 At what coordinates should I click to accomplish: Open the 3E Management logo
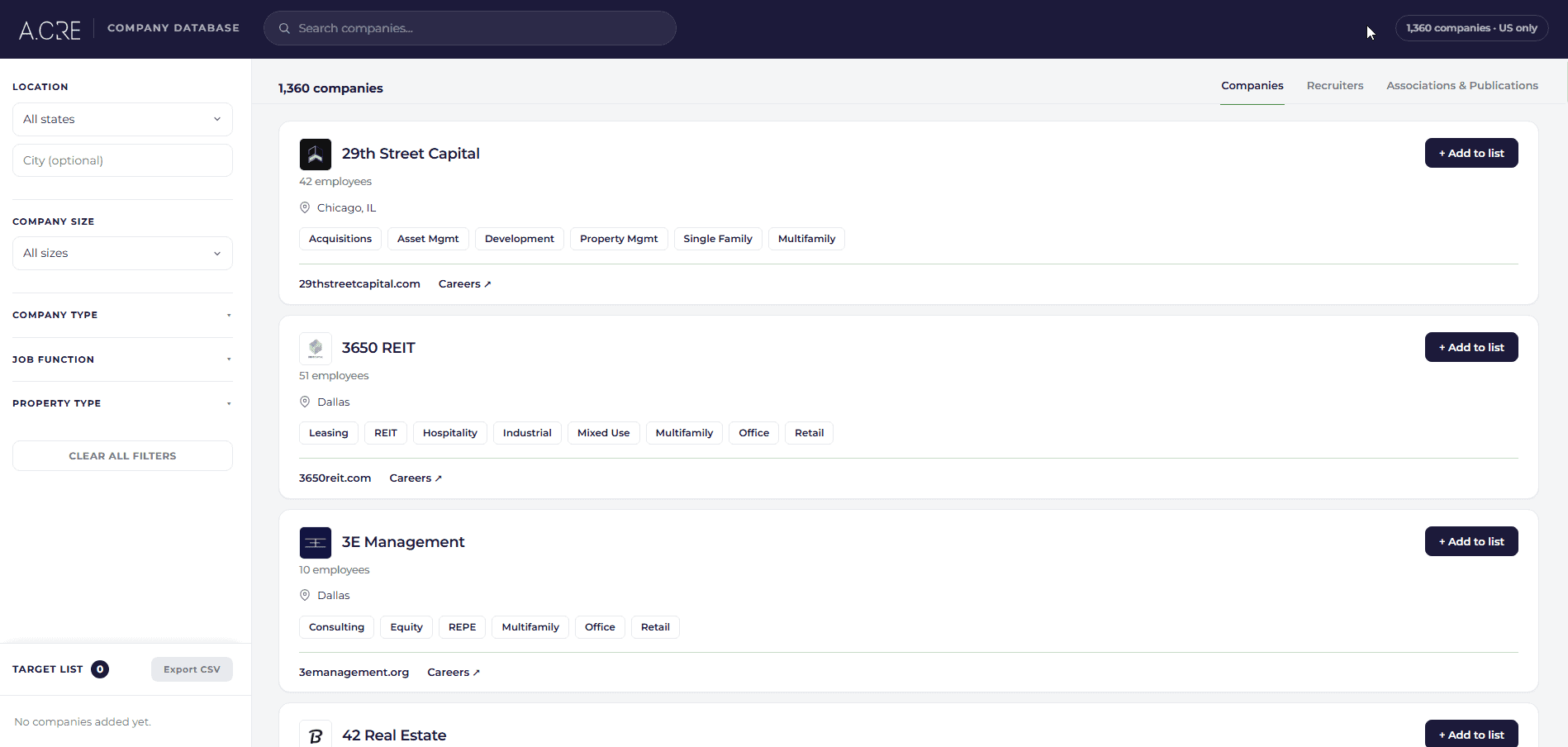pyautogui.click(x=316, y=543)
